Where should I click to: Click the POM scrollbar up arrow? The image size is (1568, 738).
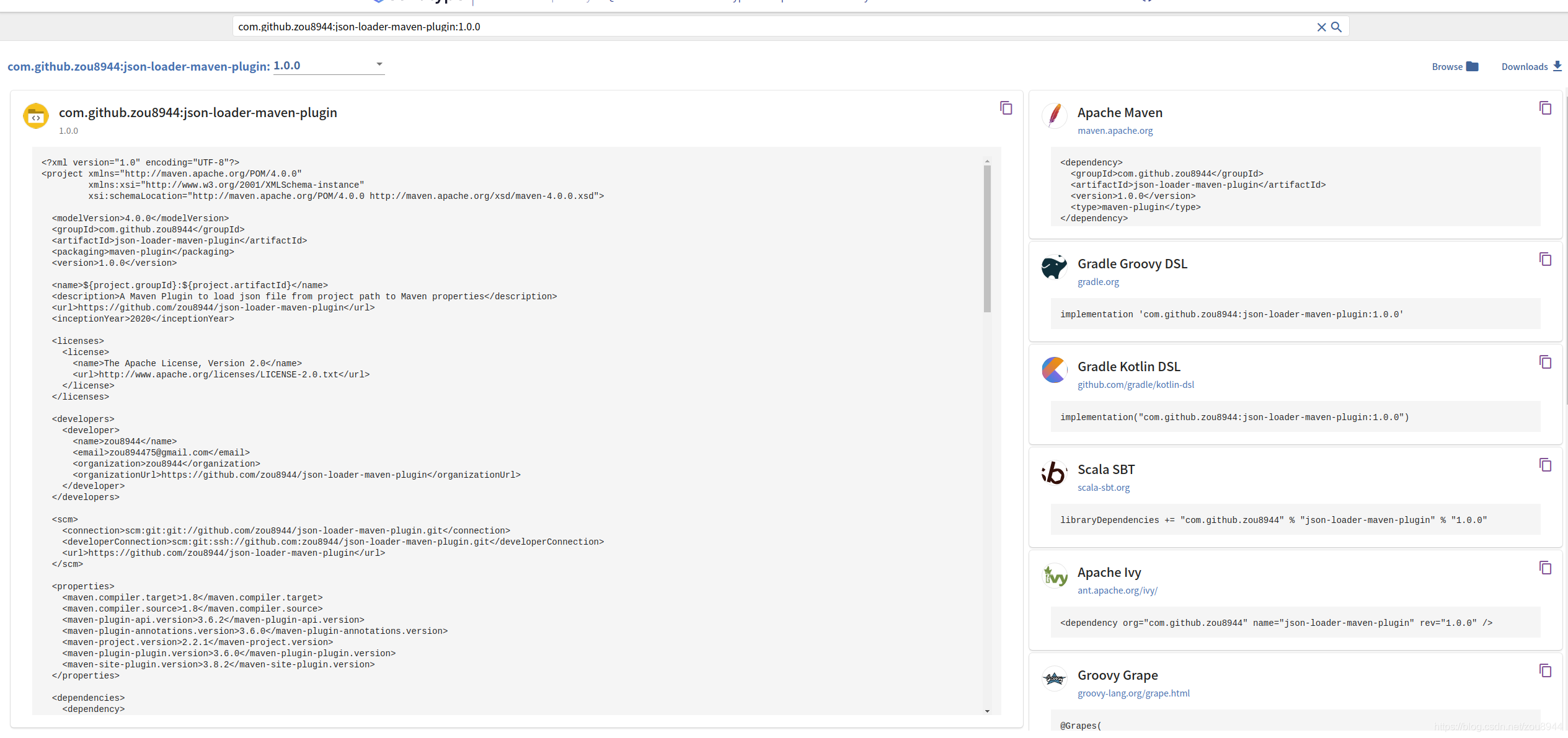point(987,162)
